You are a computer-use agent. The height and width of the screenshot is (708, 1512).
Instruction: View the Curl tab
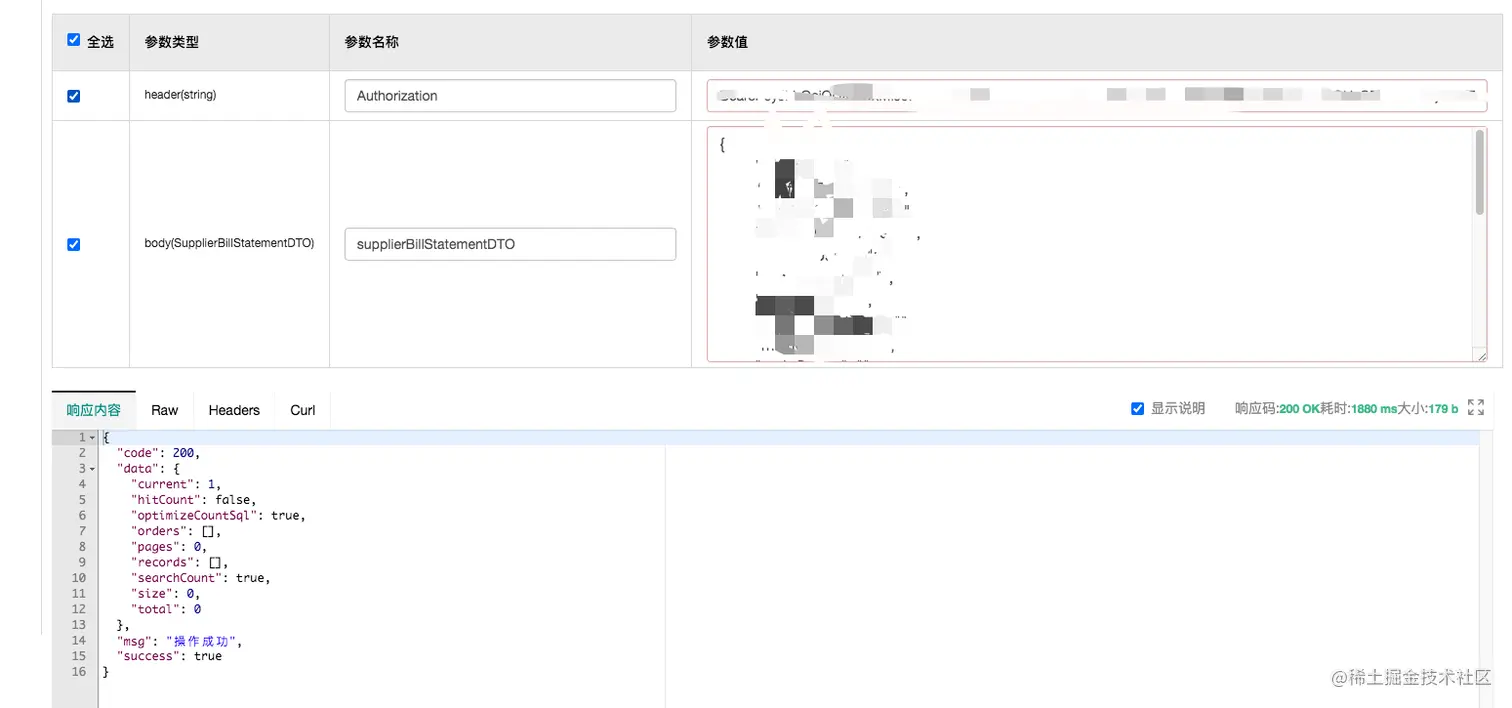click(x=302, y=410)
